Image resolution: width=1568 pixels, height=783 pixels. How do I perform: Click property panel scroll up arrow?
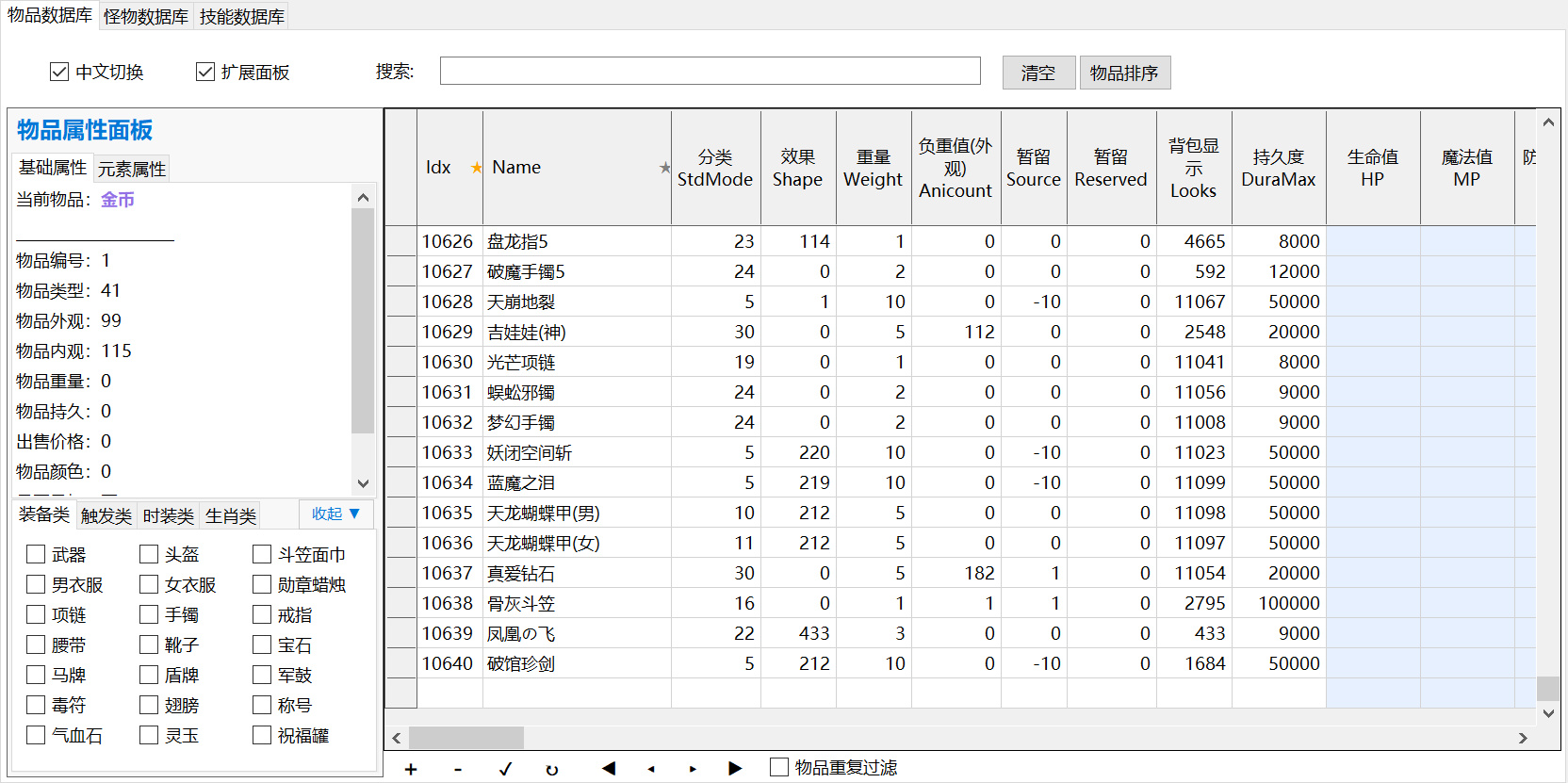[363, 197]
